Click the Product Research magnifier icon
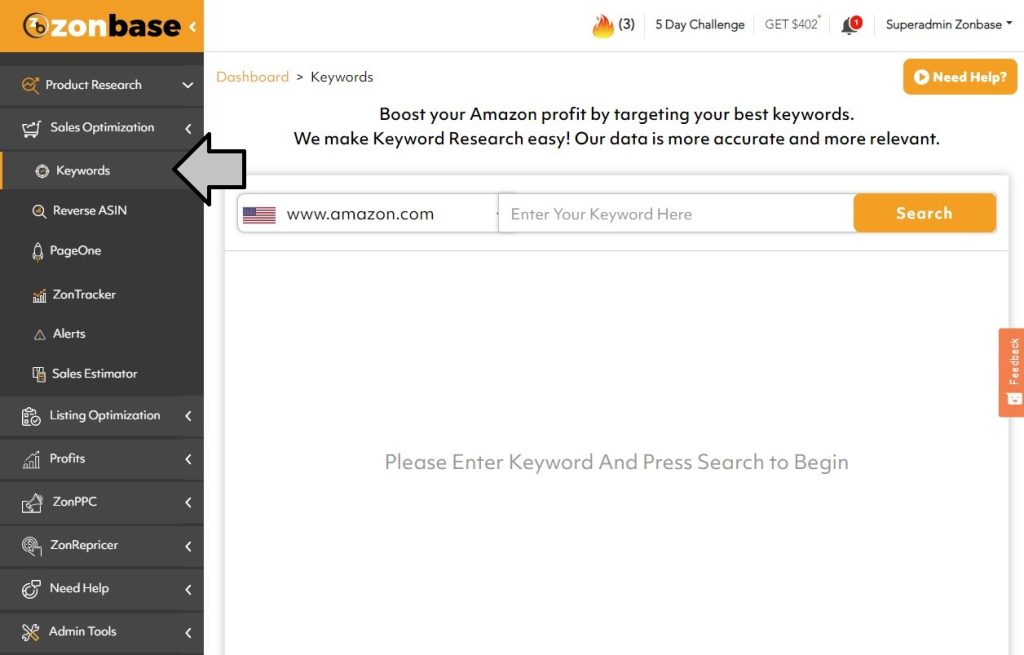 click(30, 85)
